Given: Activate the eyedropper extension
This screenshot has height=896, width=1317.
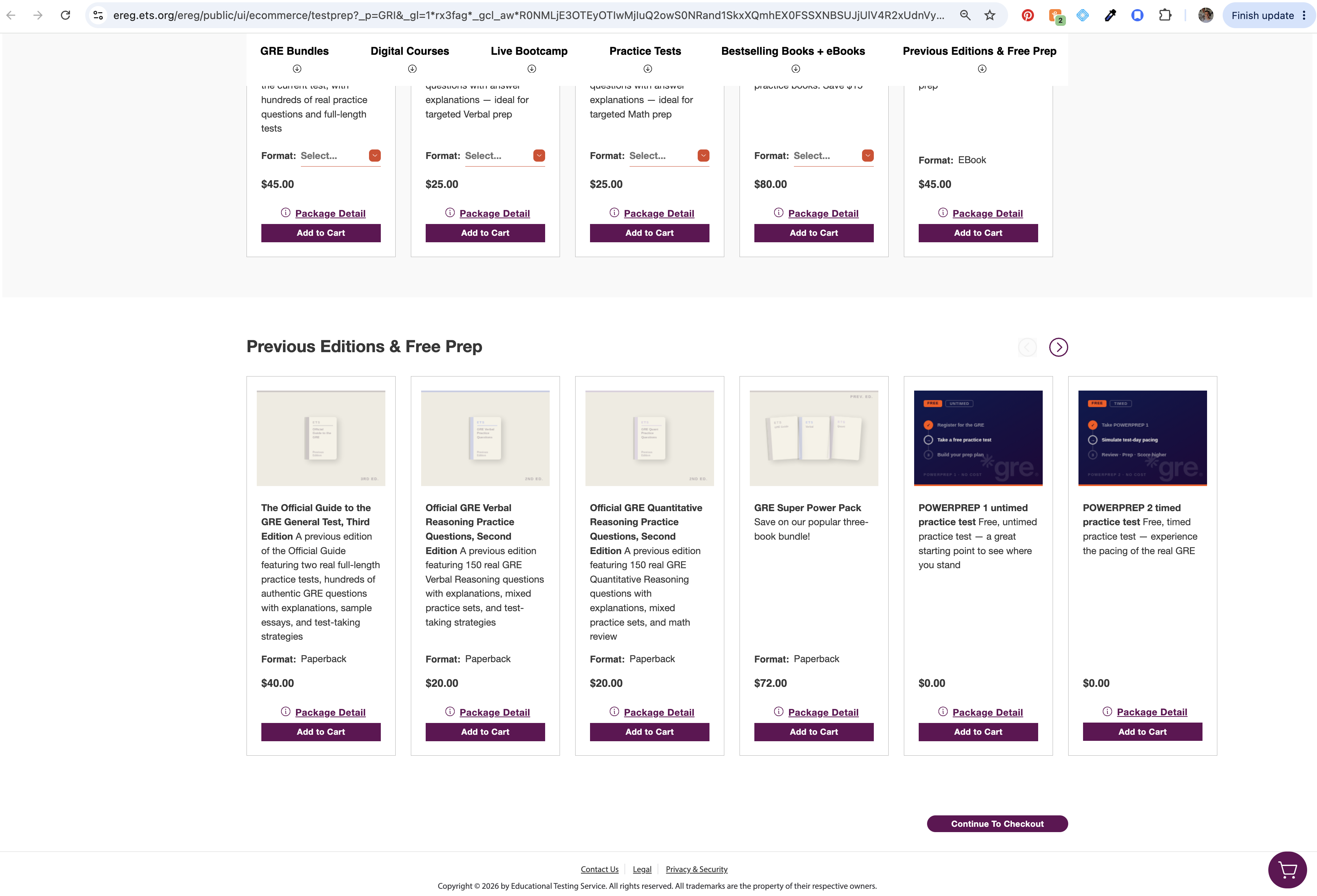Looking at the screenshot, I should (x=1110, y=15).
